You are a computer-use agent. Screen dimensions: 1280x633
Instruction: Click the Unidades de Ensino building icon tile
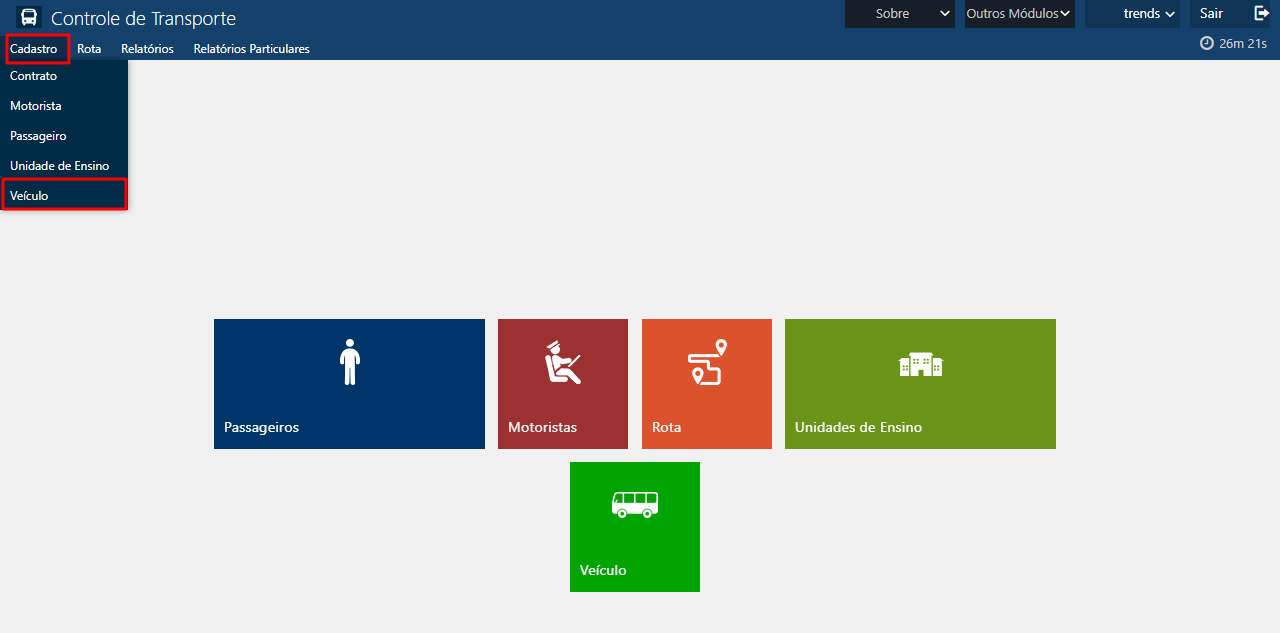coord(919,383)
